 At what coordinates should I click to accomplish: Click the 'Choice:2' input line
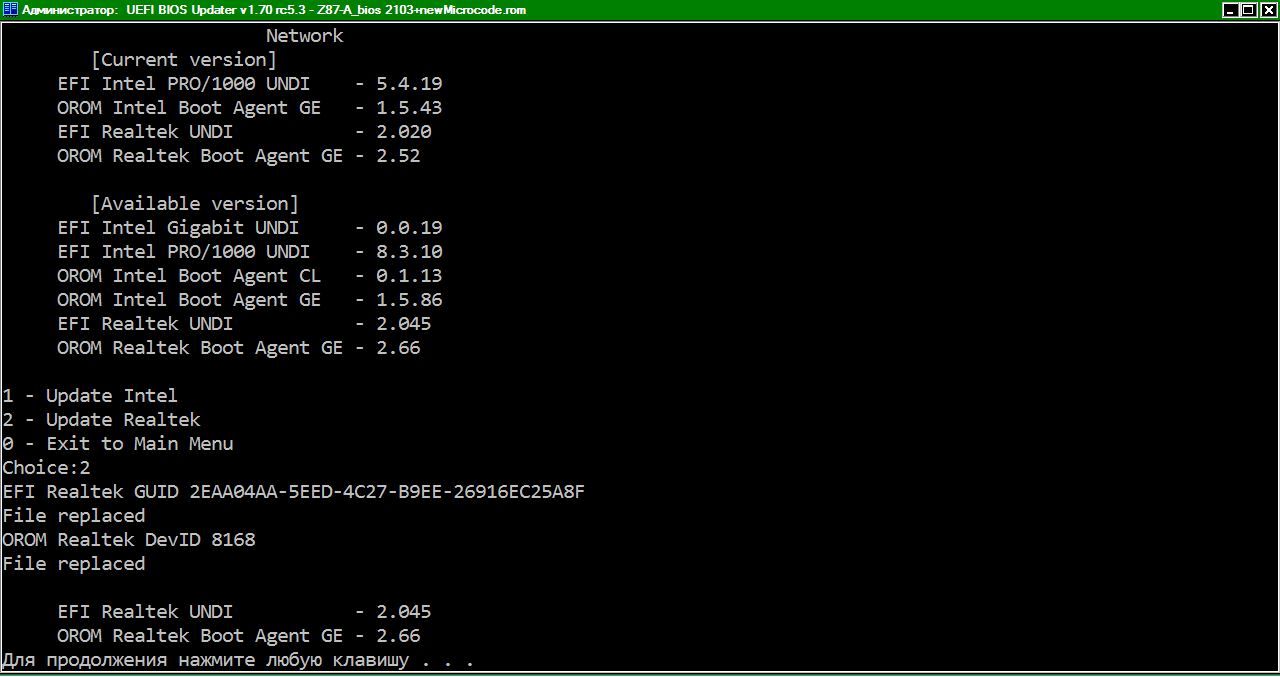point(46,468)
